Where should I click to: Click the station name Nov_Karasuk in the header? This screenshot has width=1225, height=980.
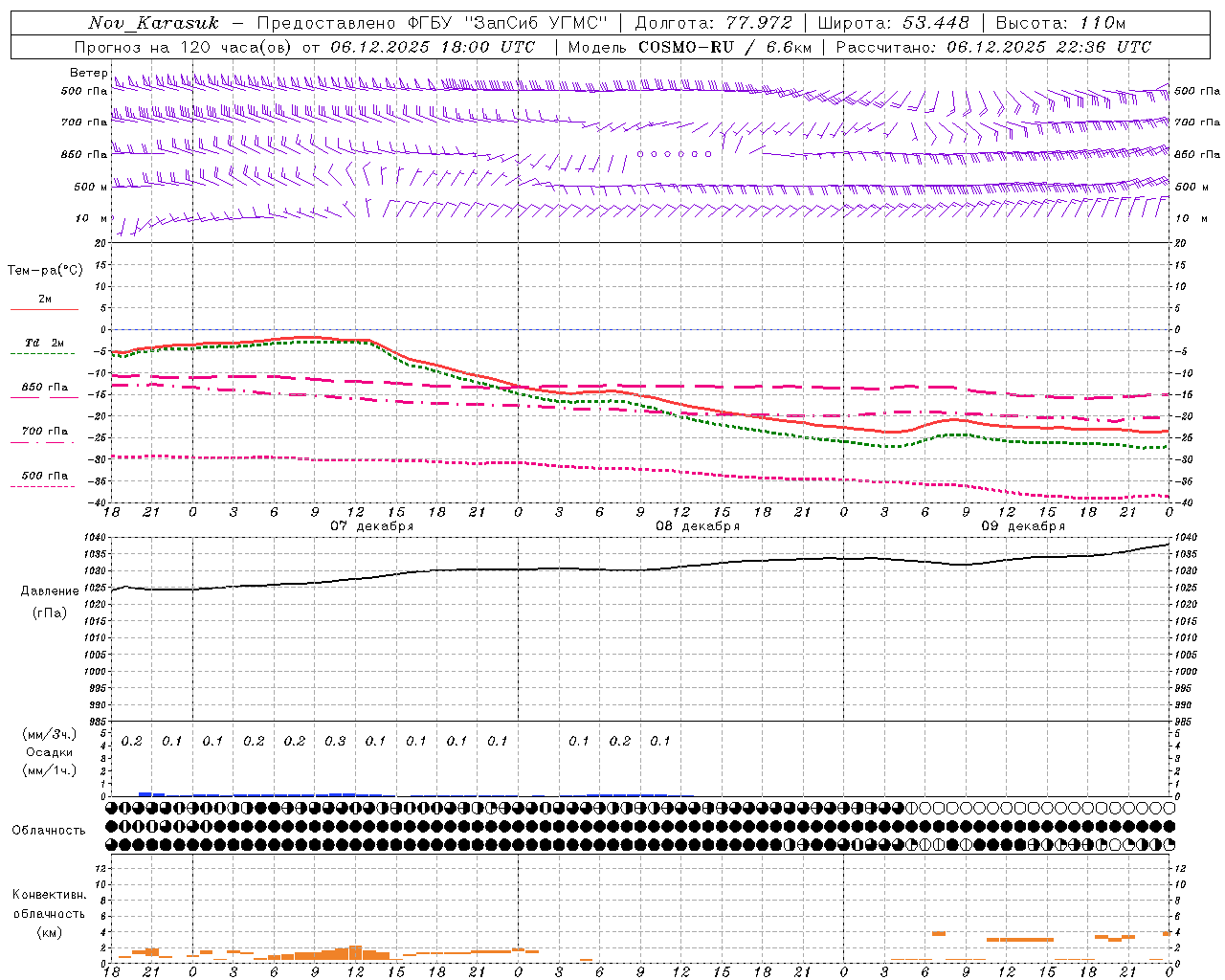pyautogui.click(x=153, y=23)
